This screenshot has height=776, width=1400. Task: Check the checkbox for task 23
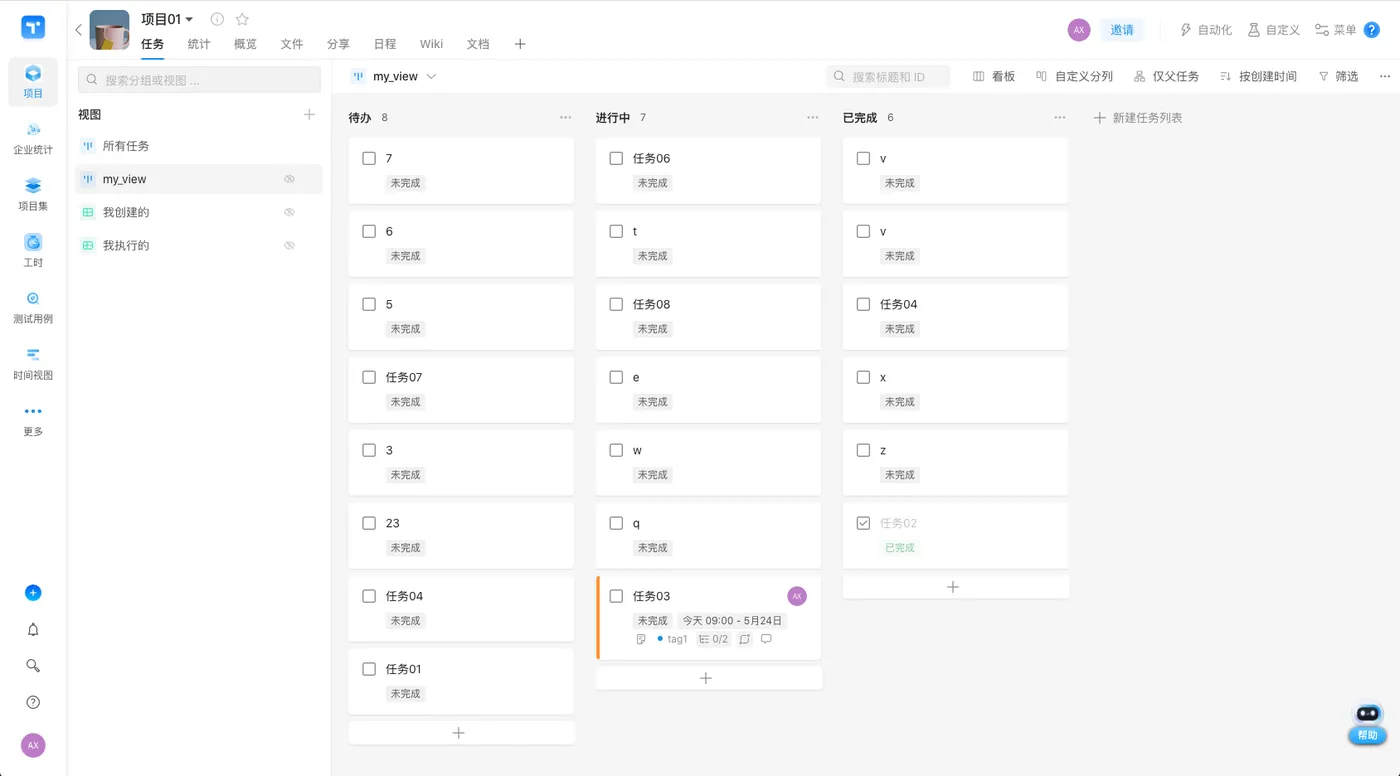(x=369, y=523)
